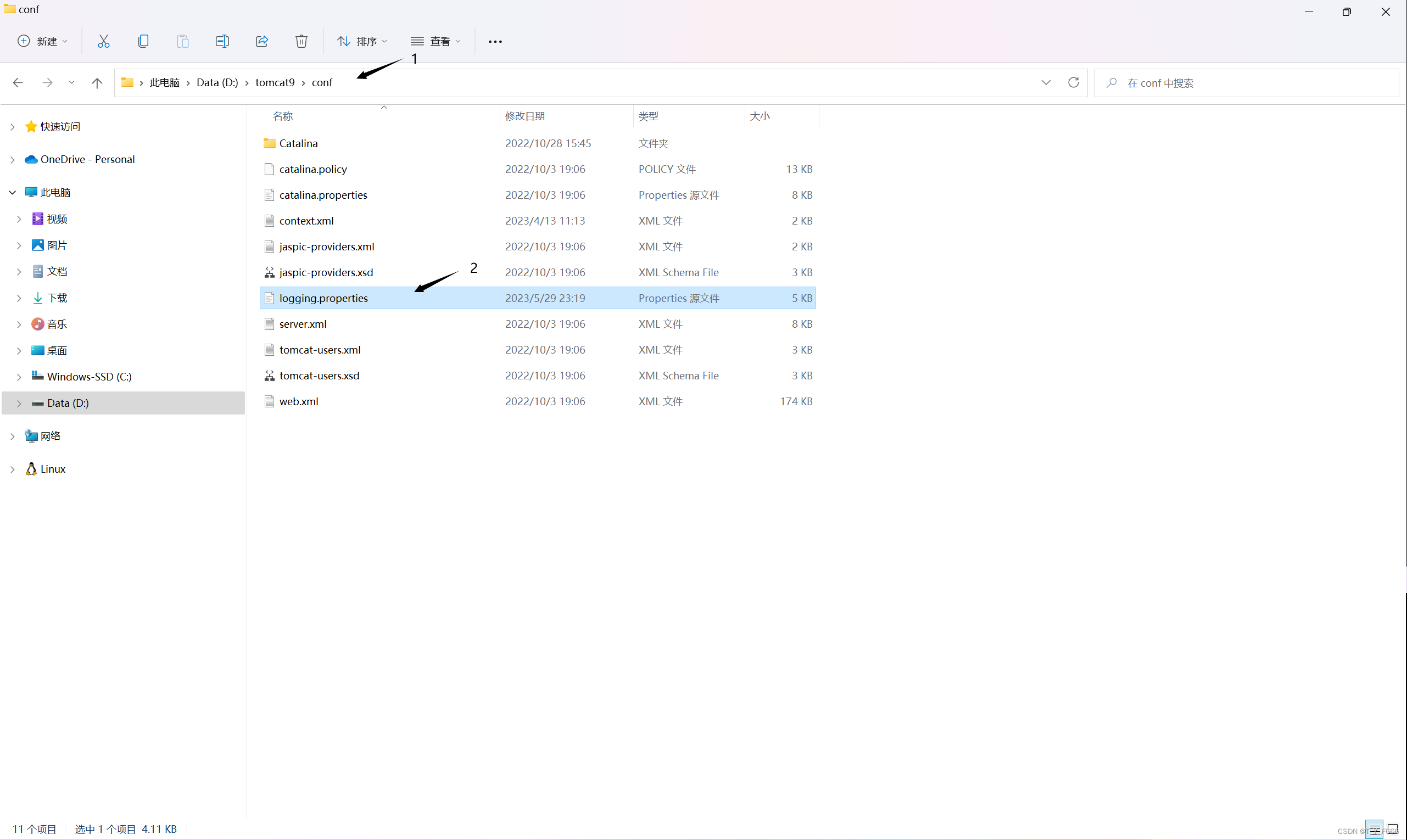
Task: Open the three-dot more options menu
Action: [x=495, y=41]
